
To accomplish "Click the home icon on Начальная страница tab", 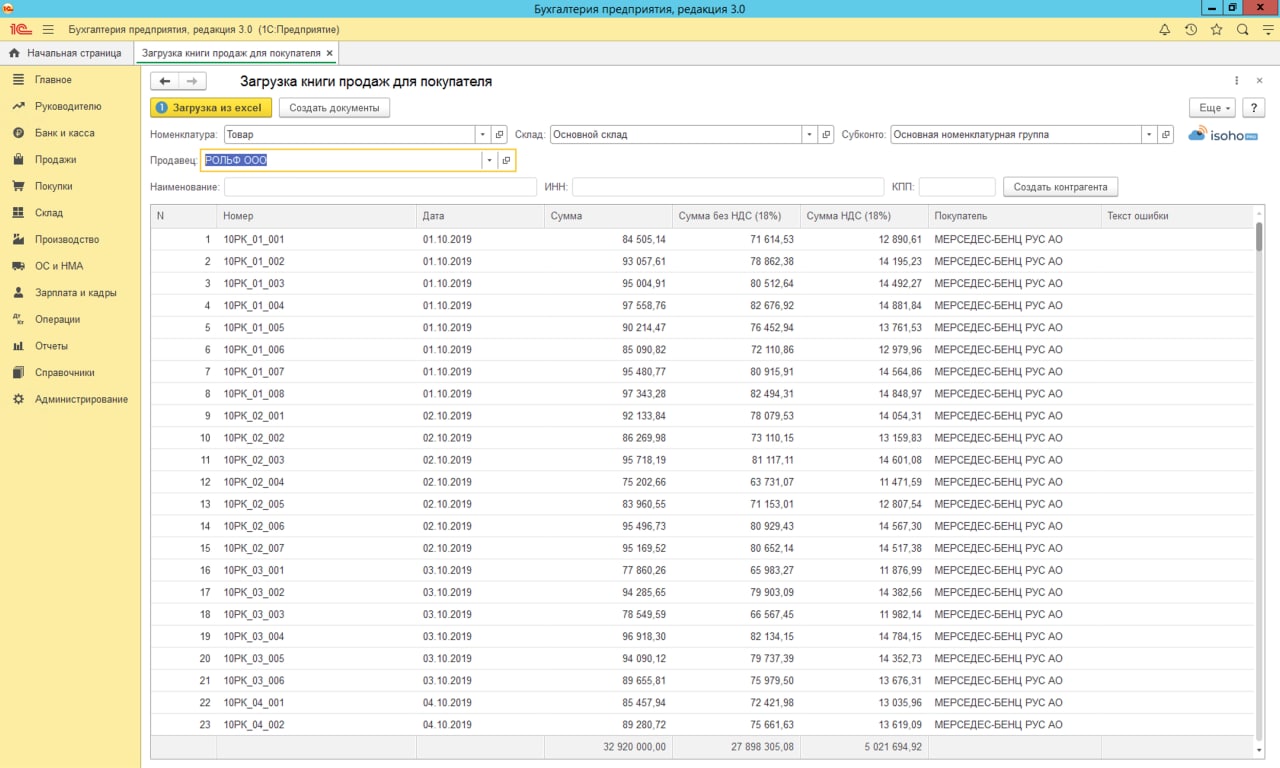I will [x=15, y=52].
